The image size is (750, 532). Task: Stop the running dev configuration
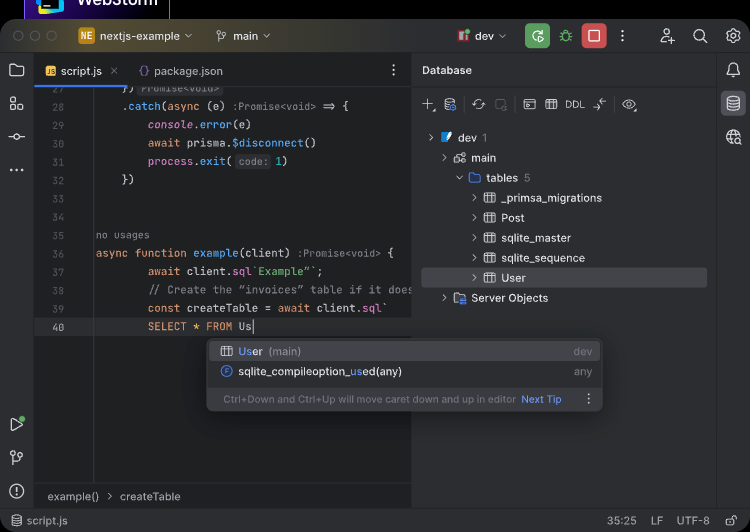click(594, 36)
